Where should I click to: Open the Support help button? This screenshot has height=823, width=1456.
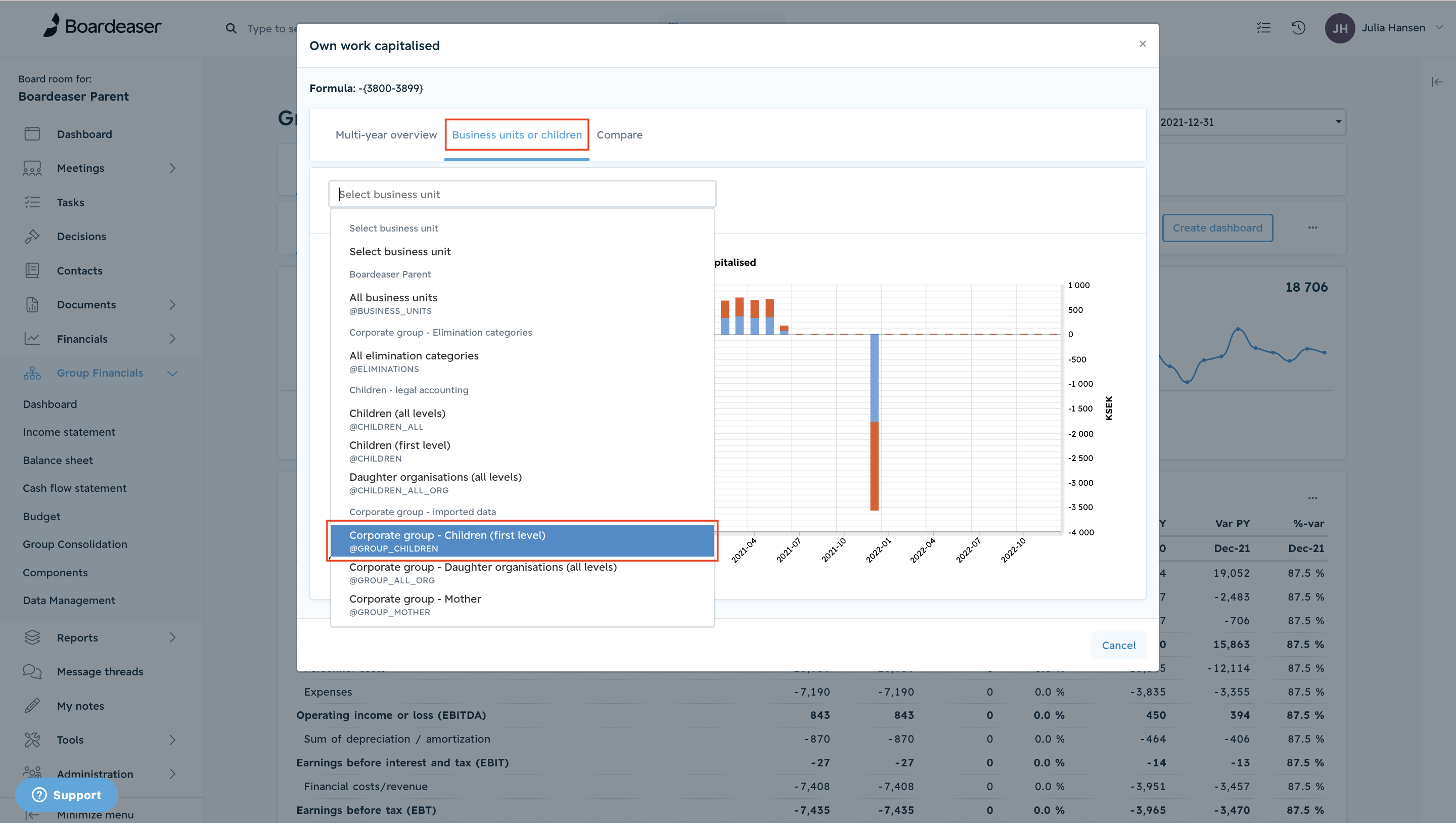[67, 795]
